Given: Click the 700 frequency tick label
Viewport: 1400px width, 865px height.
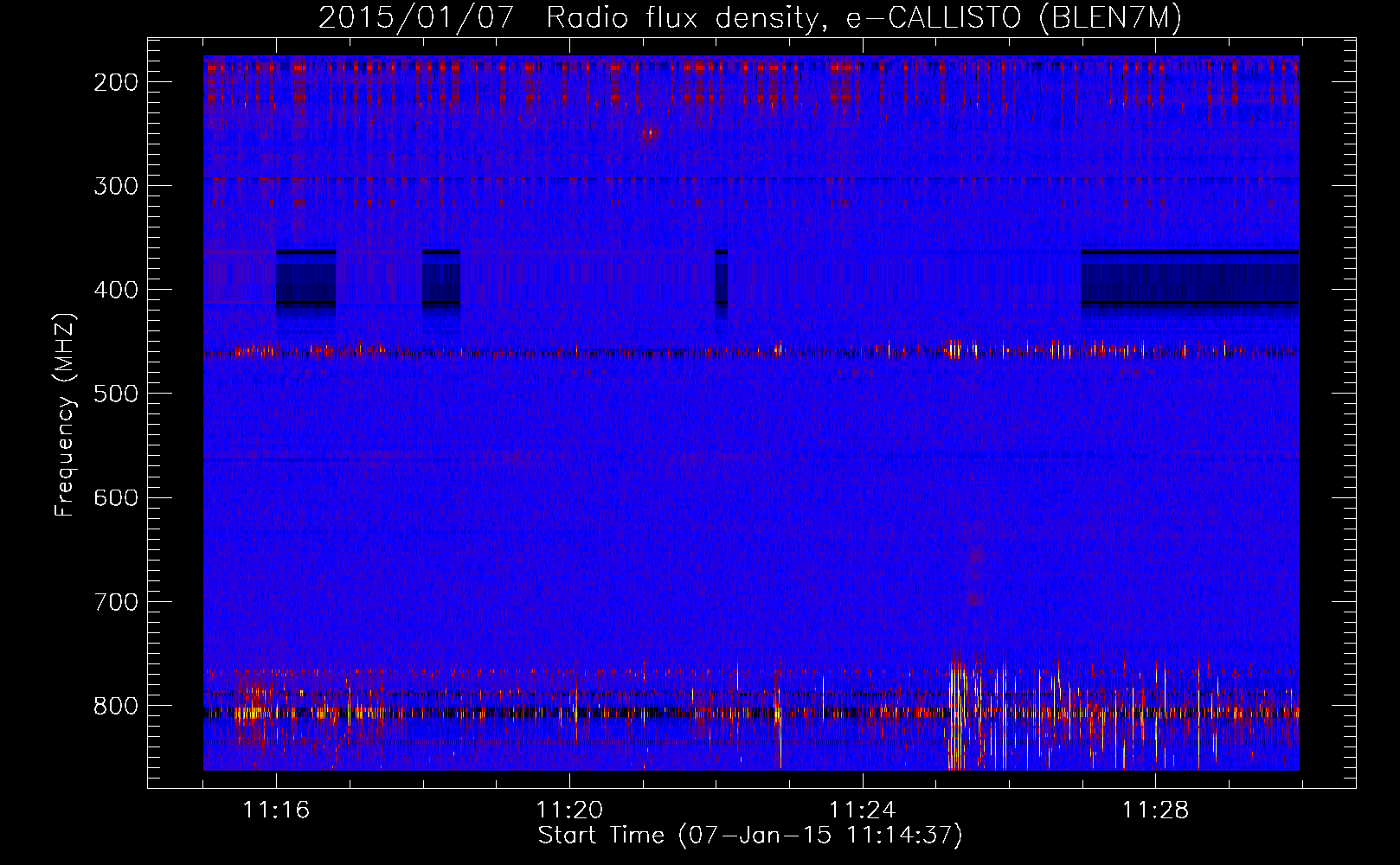Looking at the screenshot, I should pos(116,601).
